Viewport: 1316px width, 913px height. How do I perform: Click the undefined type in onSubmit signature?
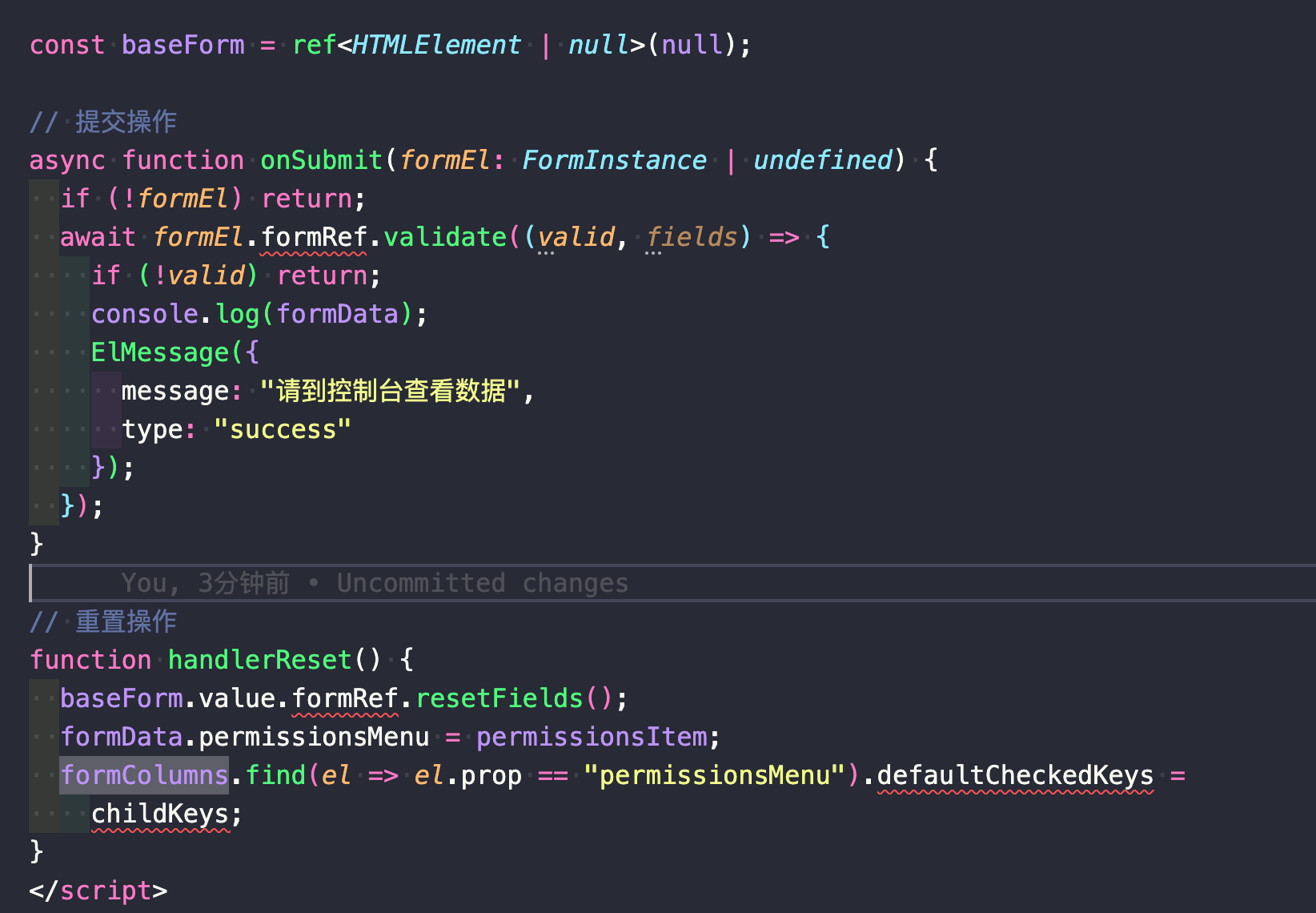(822, 160)
